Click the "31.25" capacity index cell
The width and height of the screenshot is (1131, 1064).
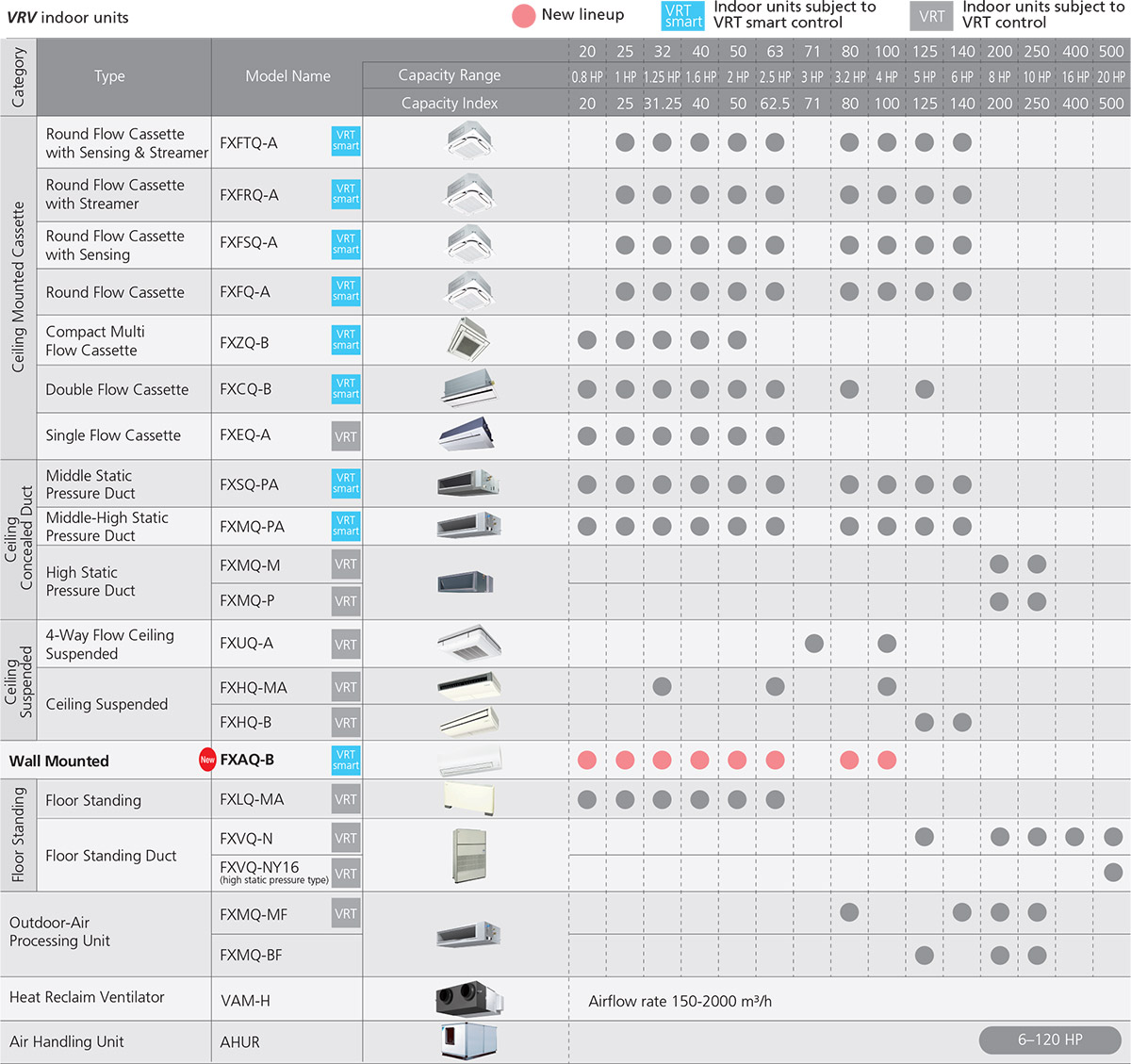pyautogui.click(x=663, y=104)
